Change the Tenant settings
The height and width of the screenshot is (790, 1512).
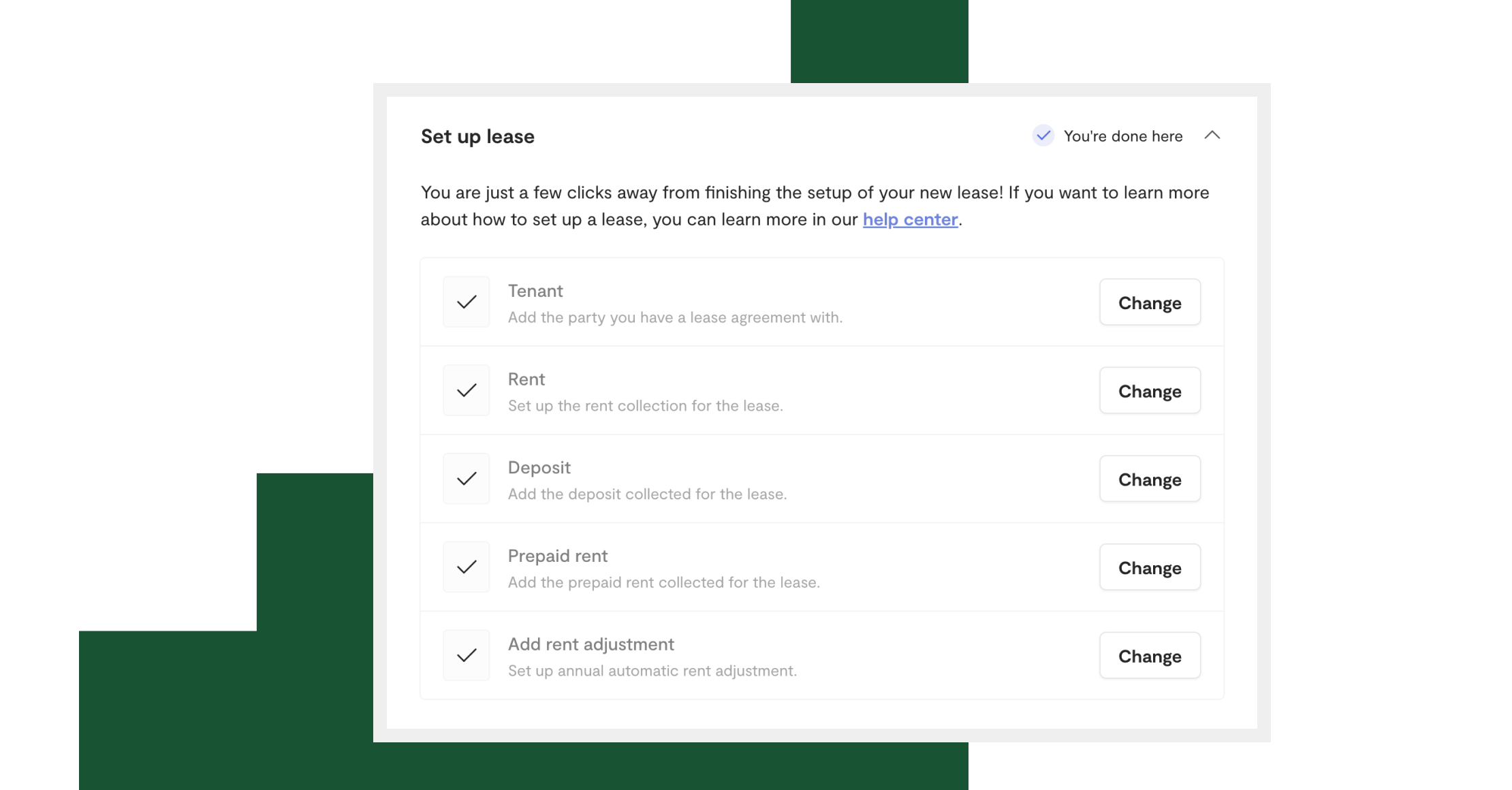click(x=1150, y=302)
